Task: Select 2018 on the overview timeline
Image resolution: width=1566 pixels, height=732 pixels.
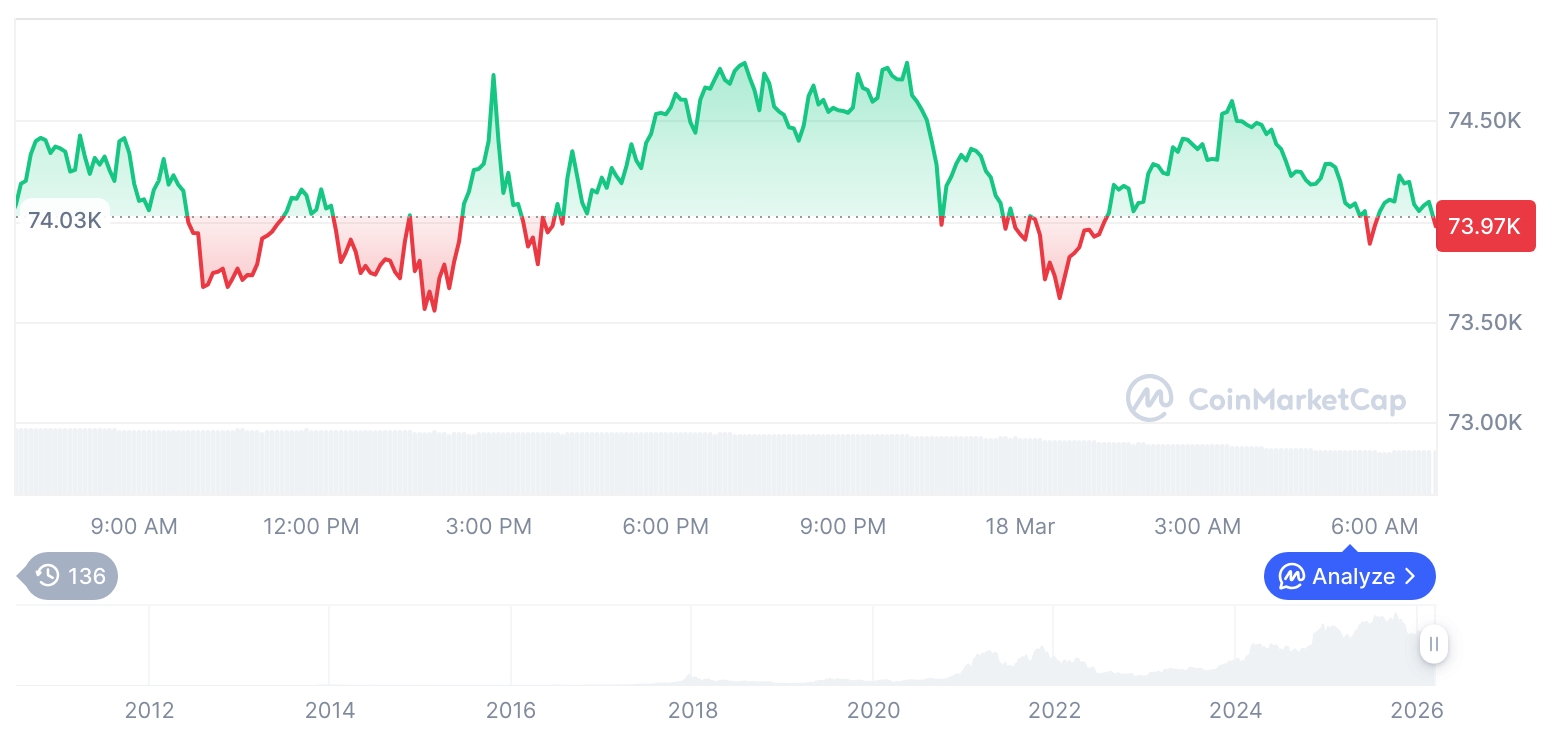Action: click(x=692, y=711)
